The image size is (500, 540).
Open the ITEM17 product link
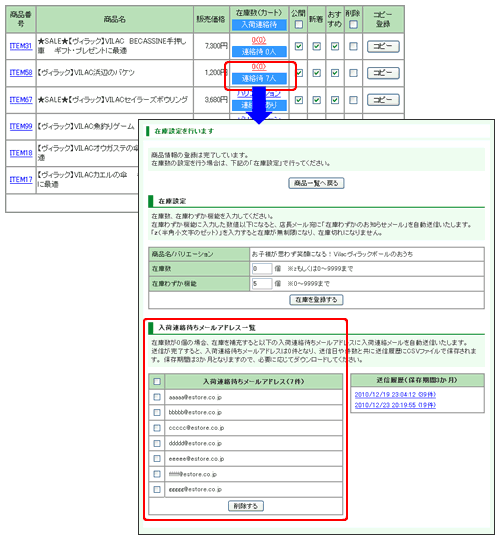21,179
